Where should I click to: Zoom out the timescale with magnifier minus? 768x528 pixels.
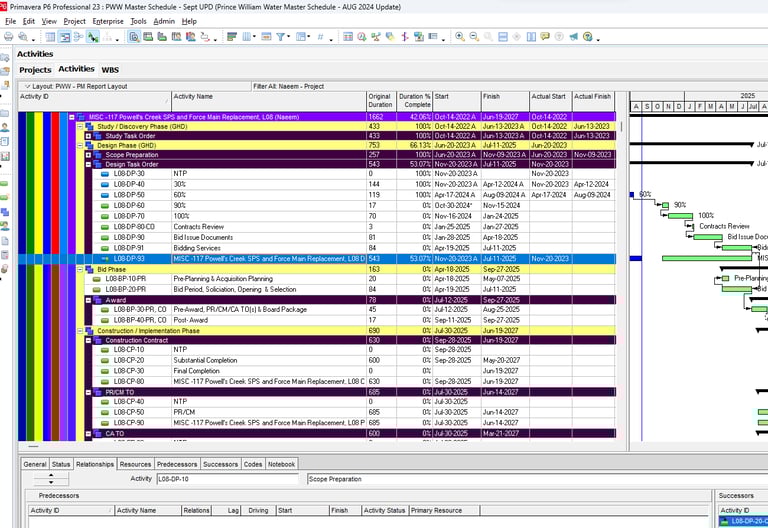tap(474, 37)
